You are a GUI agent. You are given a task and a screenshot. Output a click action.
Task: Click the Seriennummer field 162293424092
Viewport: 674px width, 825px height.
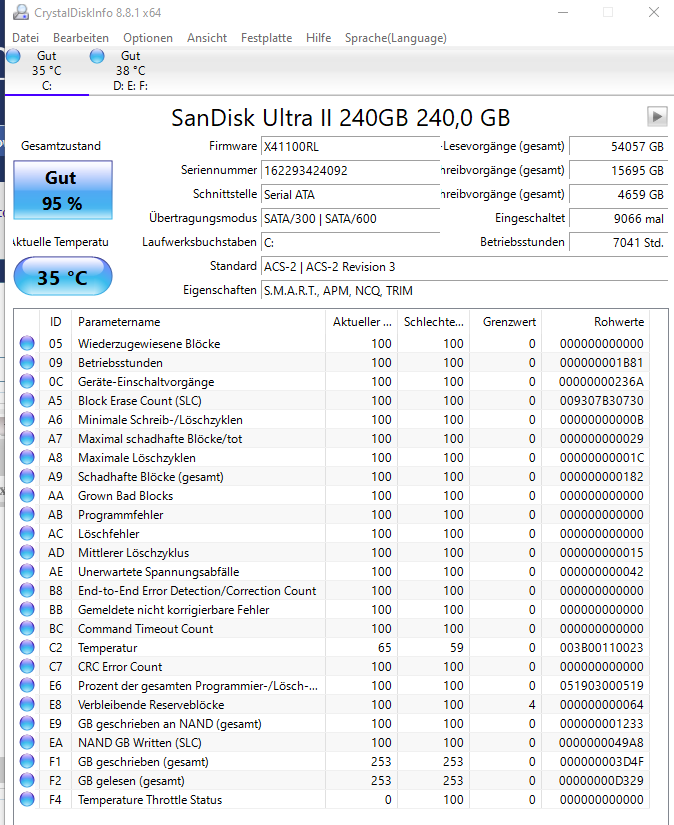click(350, 170)
